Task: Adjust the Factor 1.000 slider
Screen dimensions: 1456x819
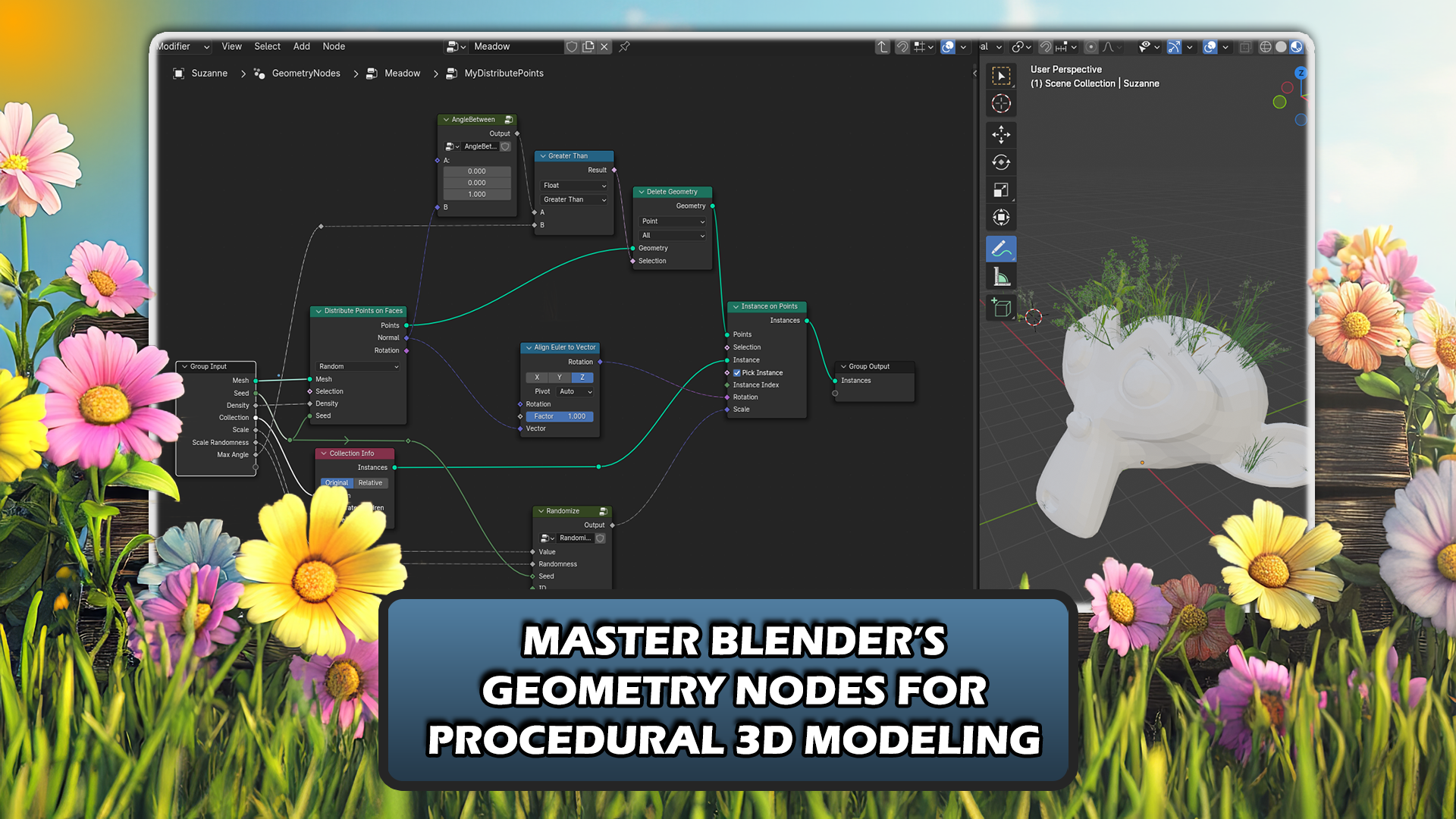Action: 560,417
